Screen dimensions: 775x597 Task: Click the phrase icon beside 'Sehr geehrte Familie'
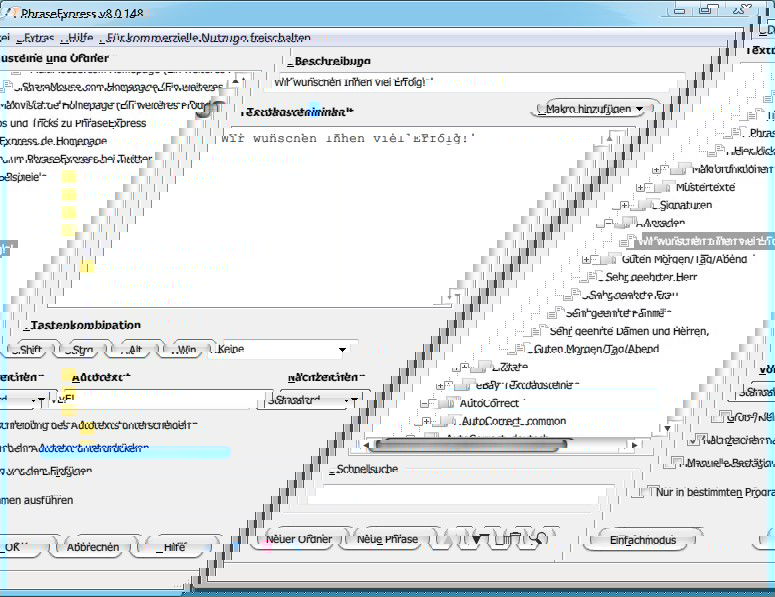[555, 313]
